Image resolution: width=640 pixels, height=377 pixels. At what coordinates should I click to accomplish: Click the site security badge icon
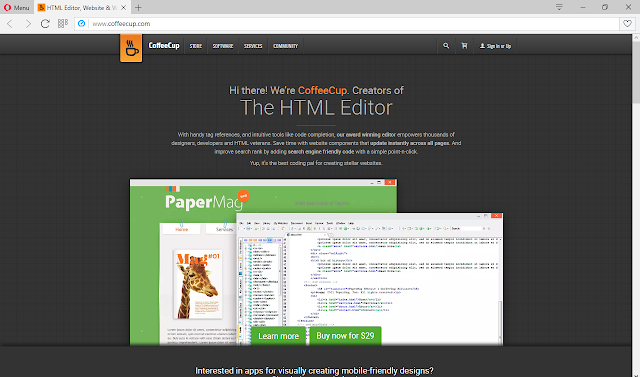pos(82,24)
